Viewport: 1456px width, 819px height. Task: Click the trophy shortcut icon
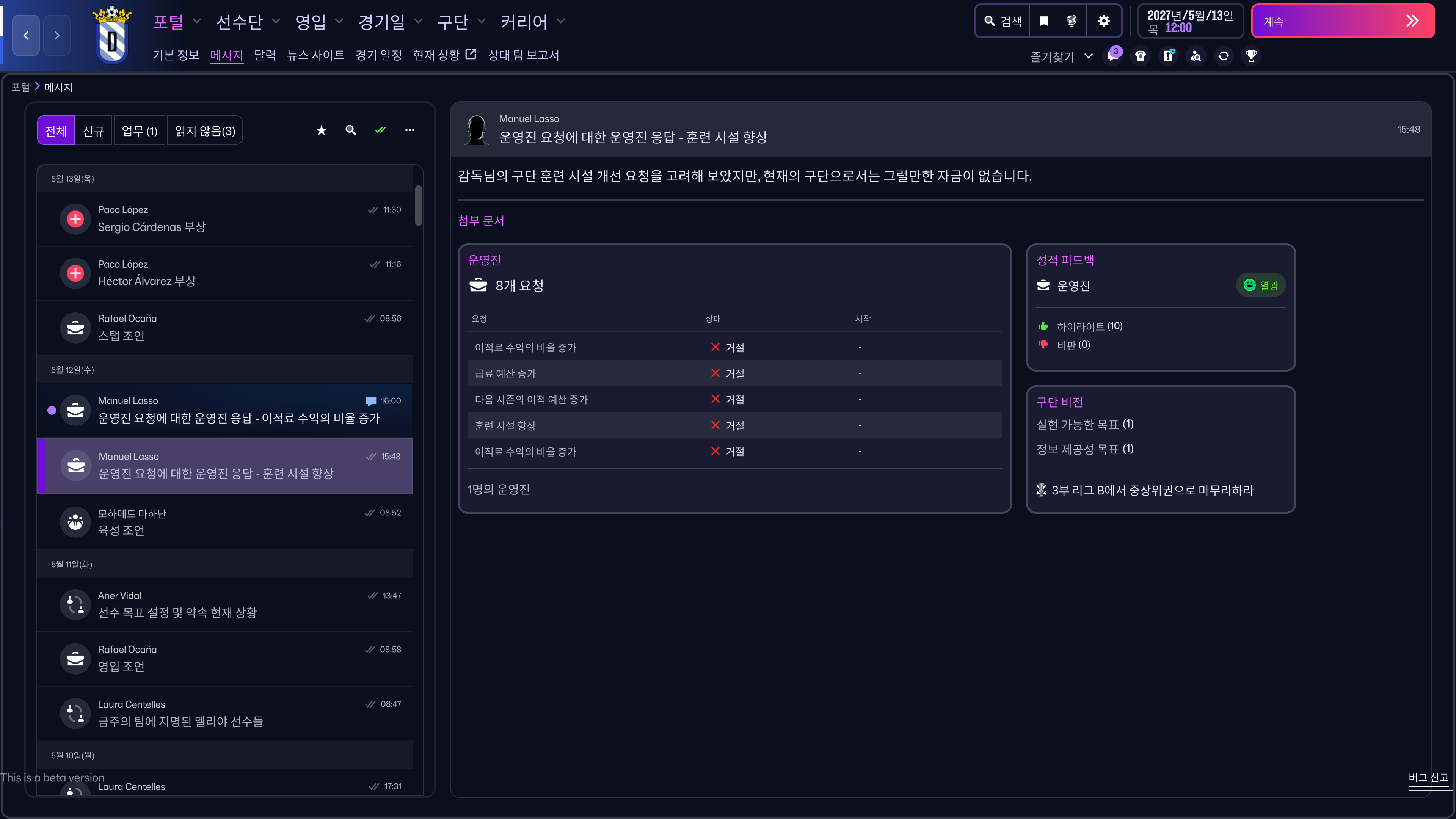(x=1251, y=55)
